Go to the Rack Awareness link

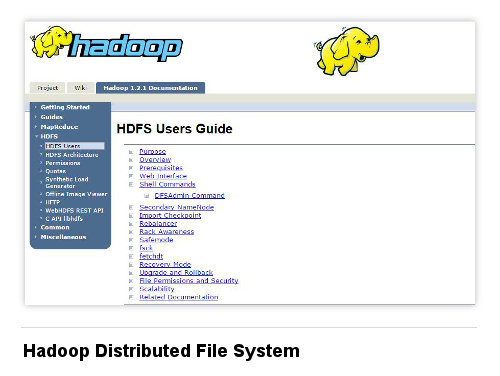167,232
